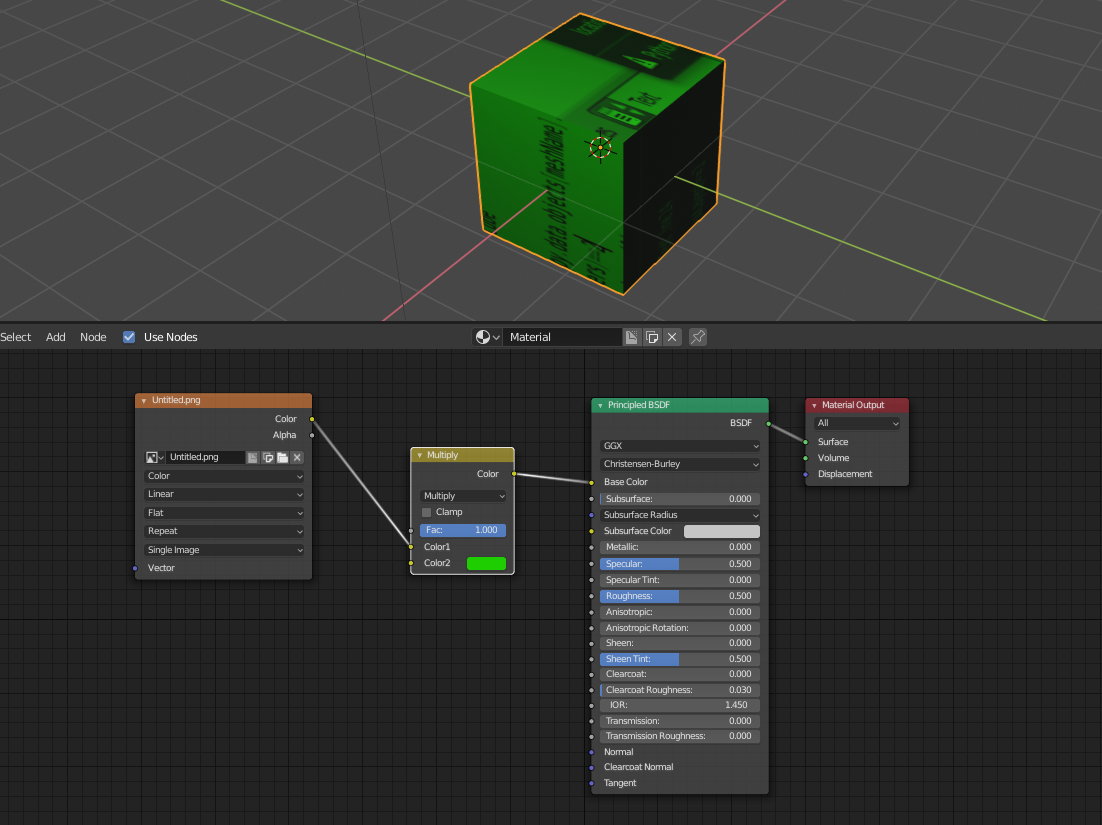Click the Material name text field

[562, 336]
